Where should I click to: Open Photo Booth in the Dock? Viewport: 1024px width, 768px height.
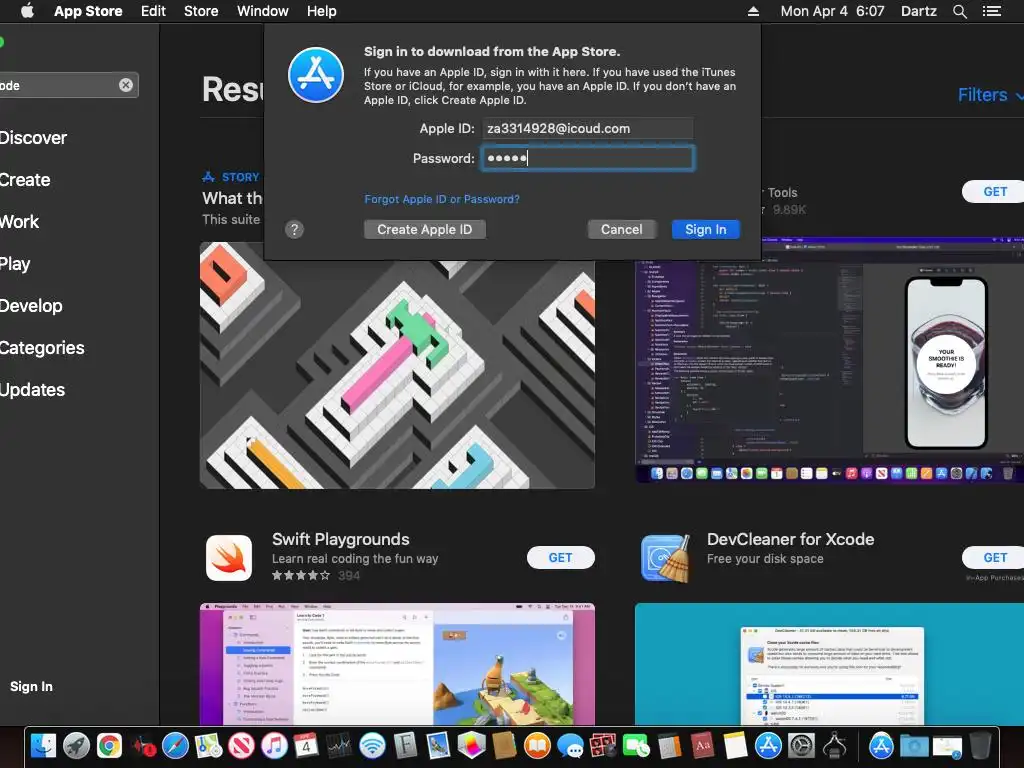coord(603,745)
